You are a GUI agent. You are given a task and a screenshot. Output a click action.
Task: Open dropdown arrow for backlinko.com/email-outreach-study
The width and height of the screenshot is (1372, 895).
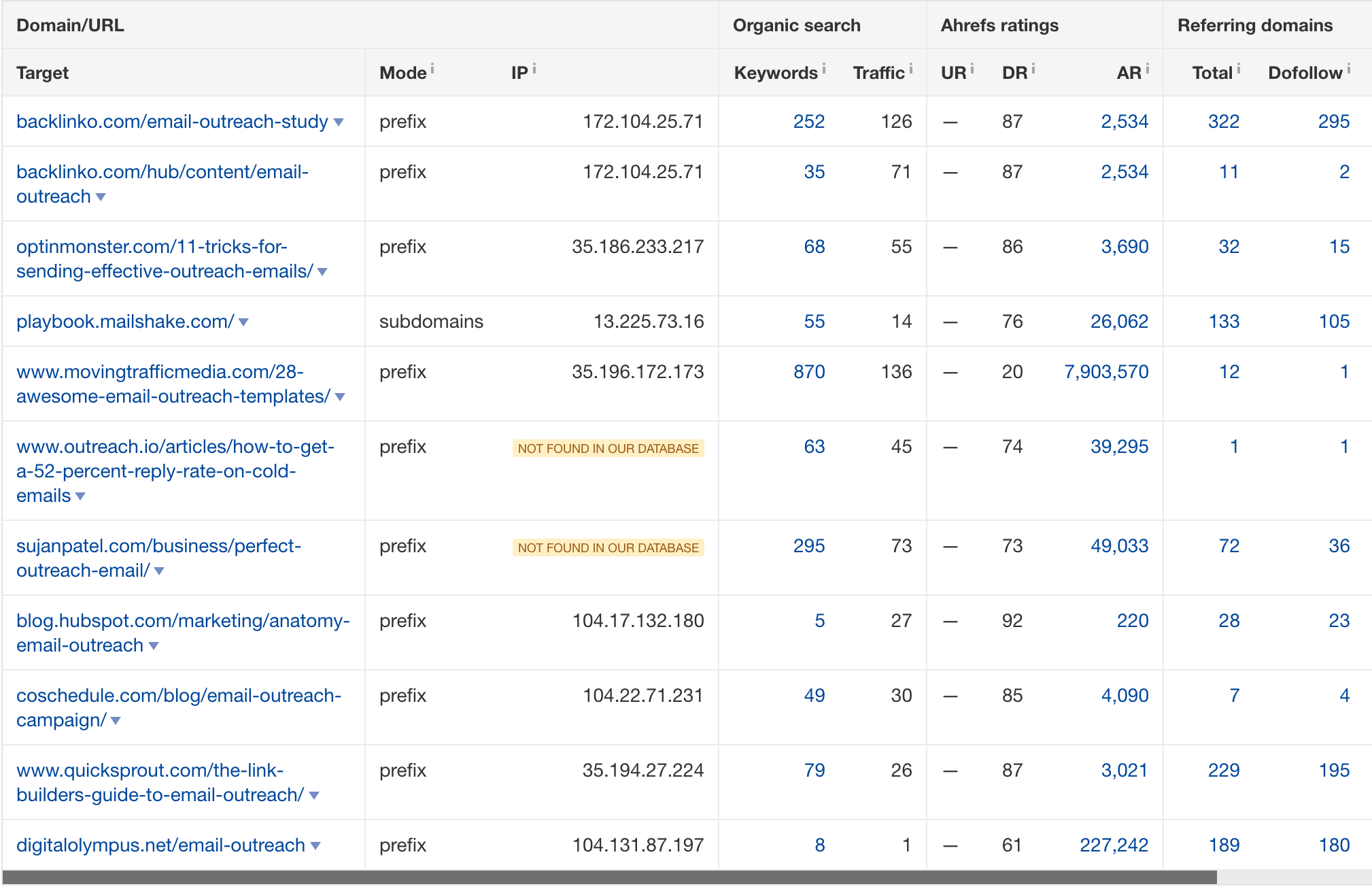339,122
